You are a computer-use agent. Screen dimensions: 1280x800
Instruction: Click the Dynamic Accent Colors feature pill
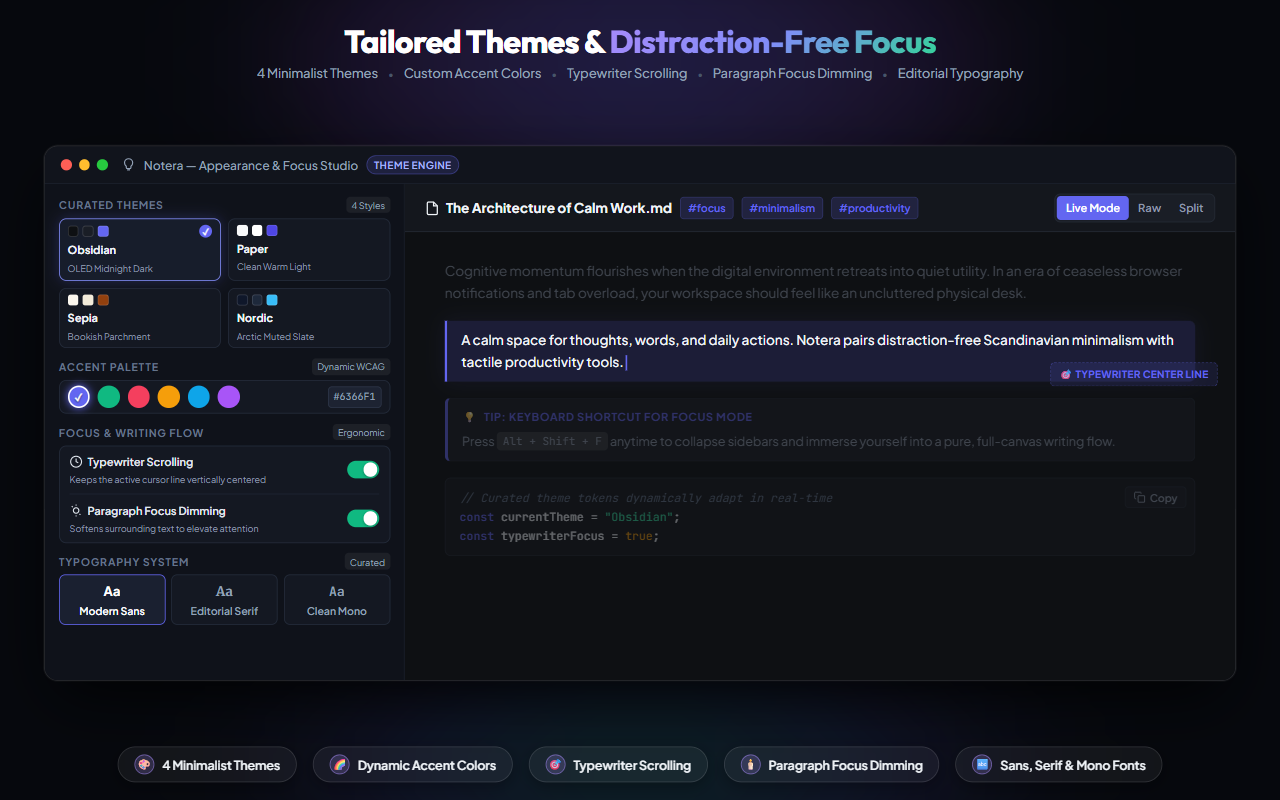412,765
